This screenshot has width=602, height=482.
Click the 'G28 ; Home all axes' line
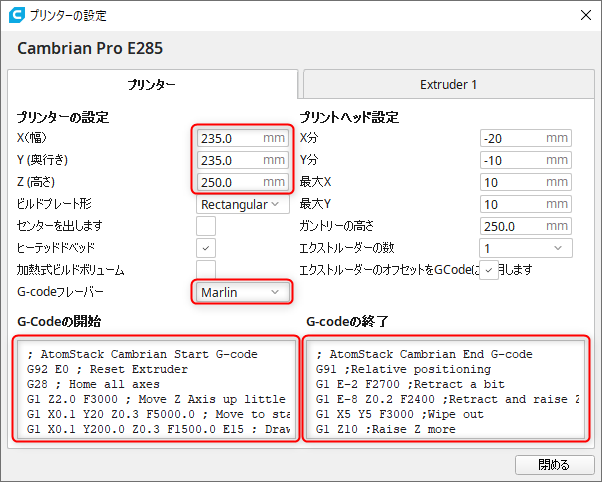[x=93, y=384]
